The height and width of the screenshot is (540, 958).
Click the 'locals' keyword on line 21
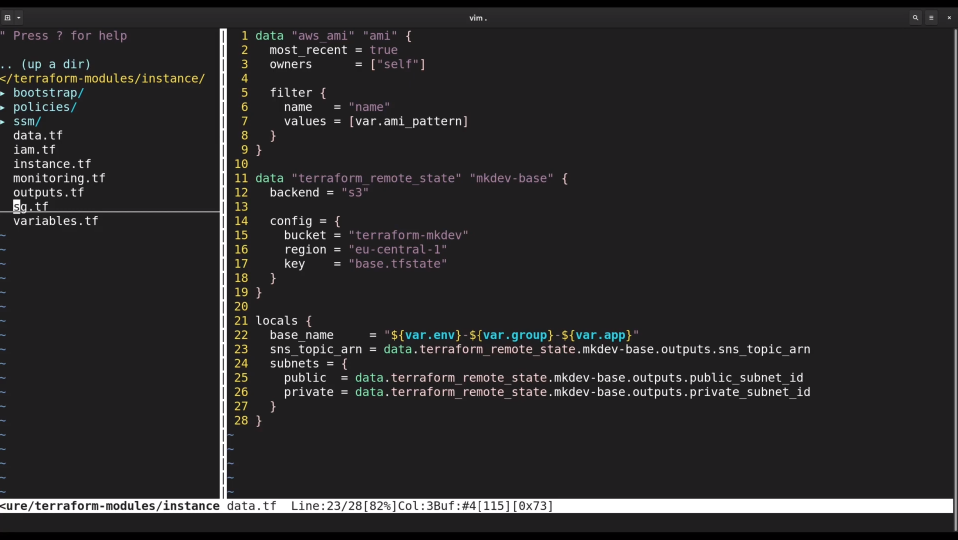(x=277, y=321)
